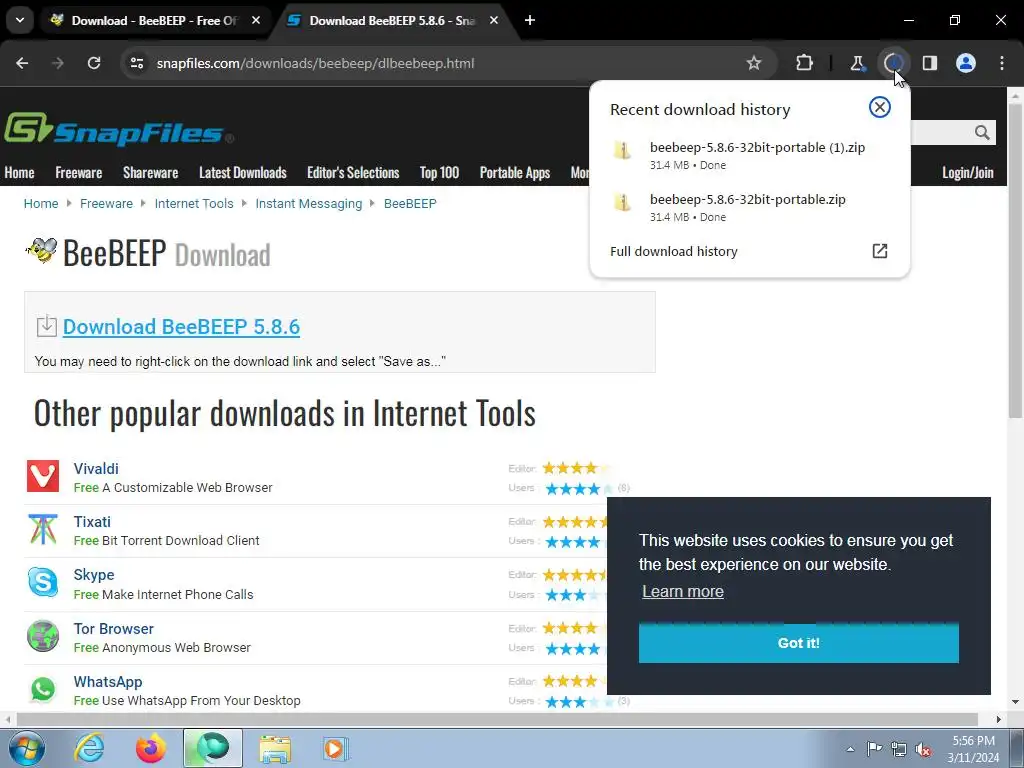This screenshot has height=768, width=1024.
Task: Open beebeep-5.8.6-32bit-portable (1).zip download
Action: coord(749,155)
